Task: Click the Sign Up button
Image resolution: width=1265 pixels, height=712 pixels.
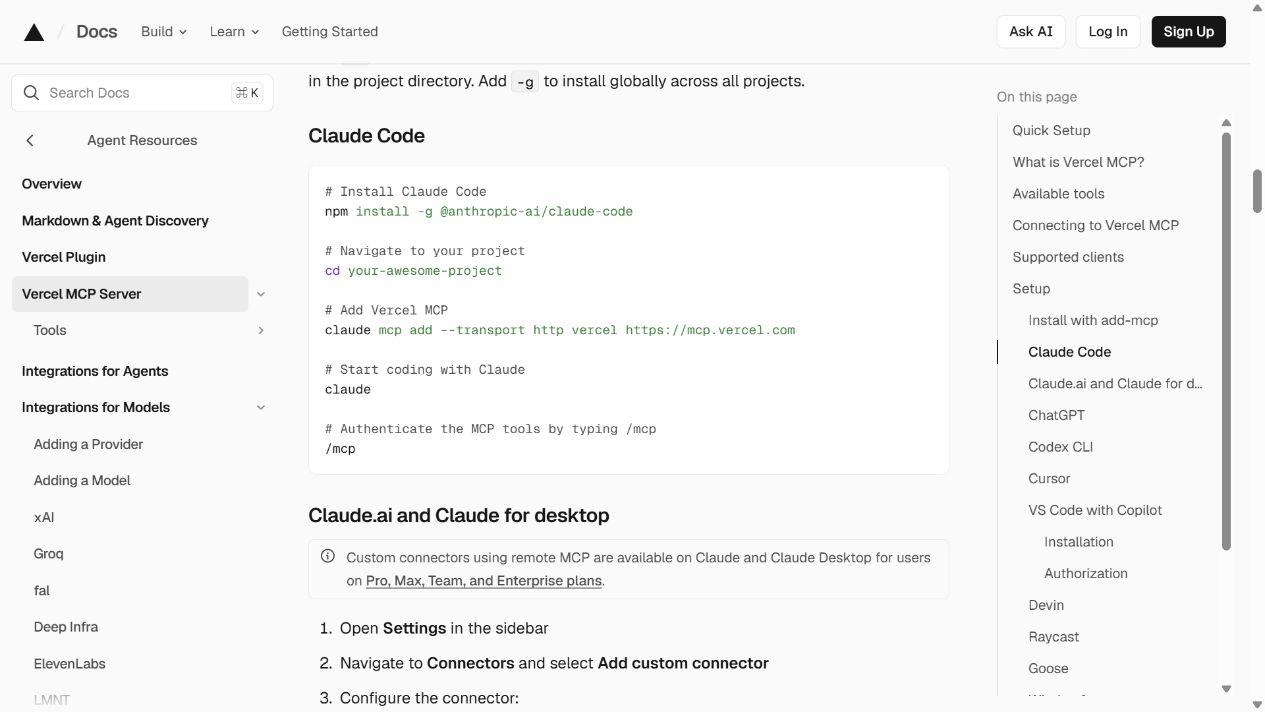Action: [1188, 32]
